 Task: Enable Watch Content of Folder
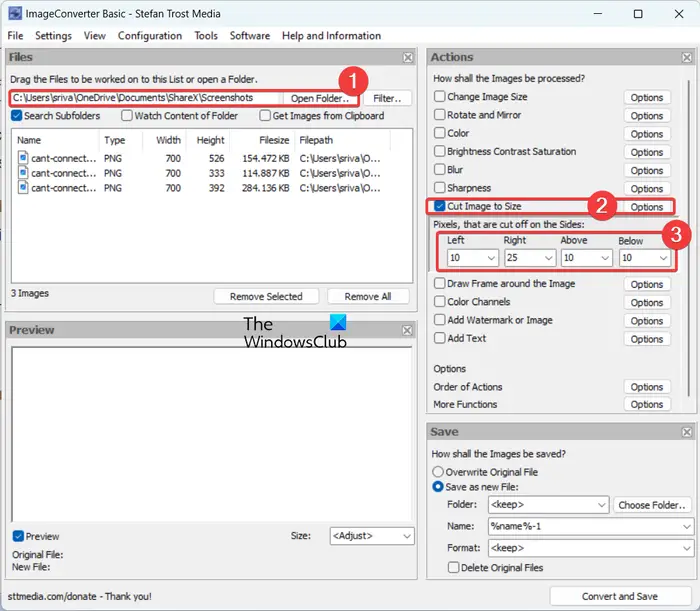127,116
